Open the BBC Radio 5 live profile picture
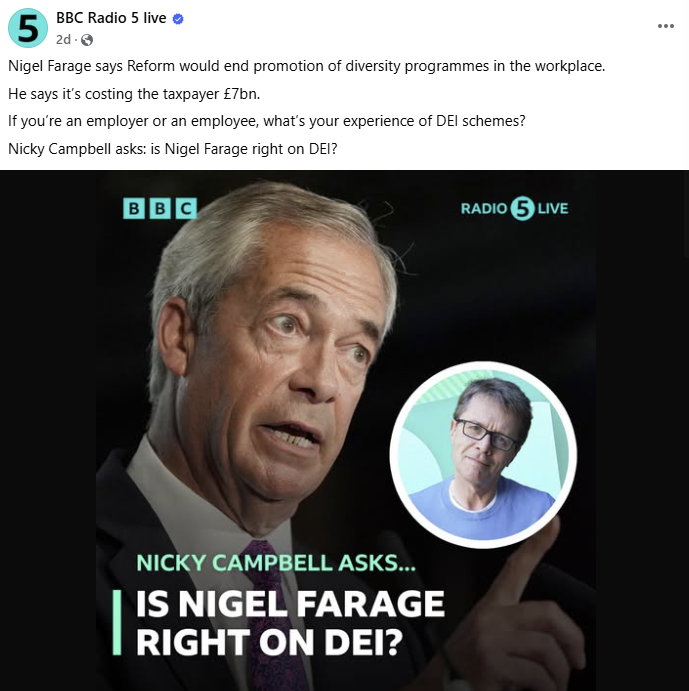This screenshot has width=689, height=691. [x=28, y=28]
